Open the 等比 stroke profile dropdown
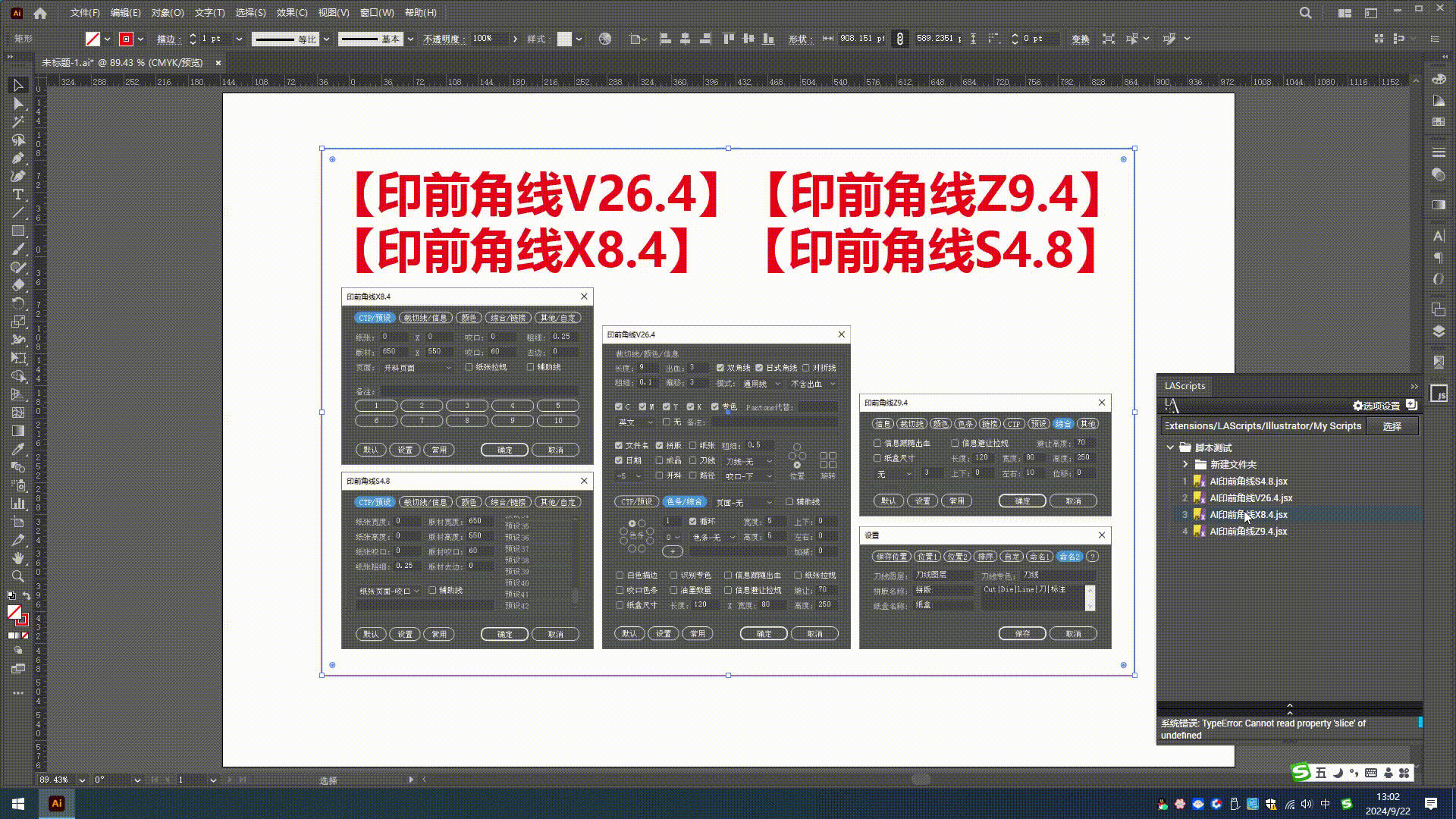This screenshot has height=819, width=1456. [327, 39]
